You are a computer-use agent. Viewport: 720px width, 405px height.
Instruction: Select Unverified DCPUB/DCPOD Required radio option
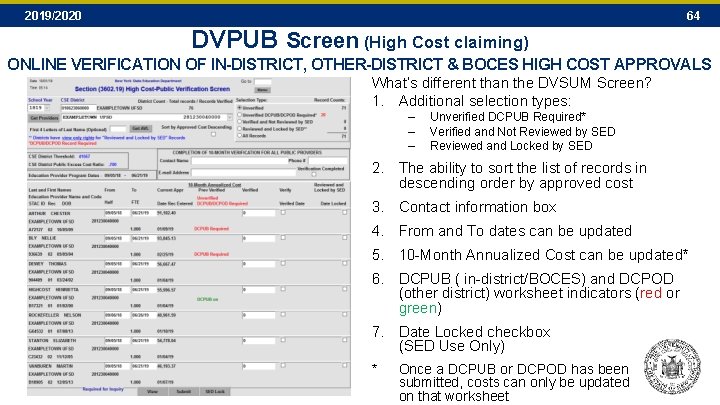point(239,115)
